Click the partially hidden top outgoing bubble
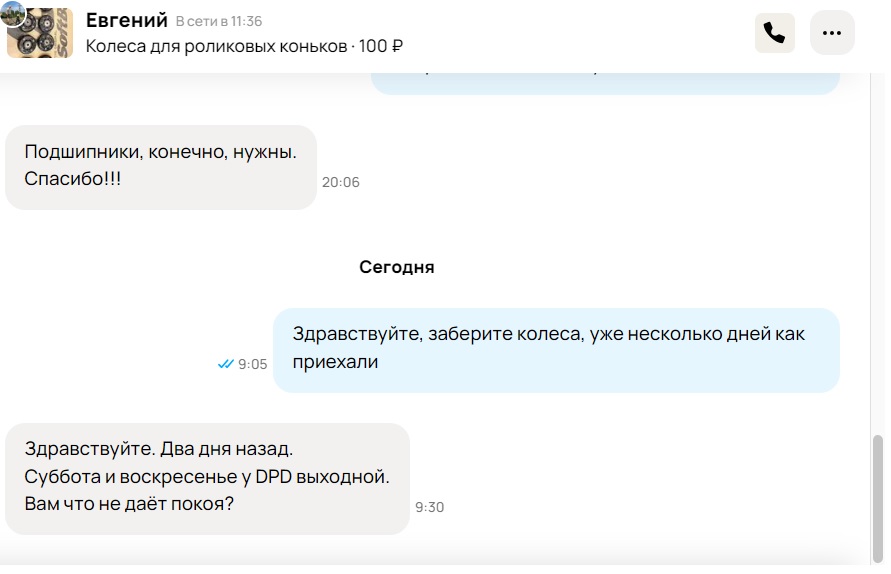 point(605,83)
